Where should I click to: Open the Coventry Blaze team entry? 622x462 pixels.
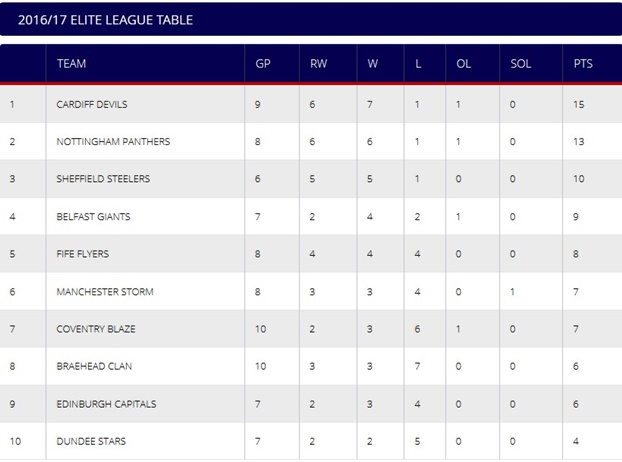pyautogui.click(x=96, y=329)
